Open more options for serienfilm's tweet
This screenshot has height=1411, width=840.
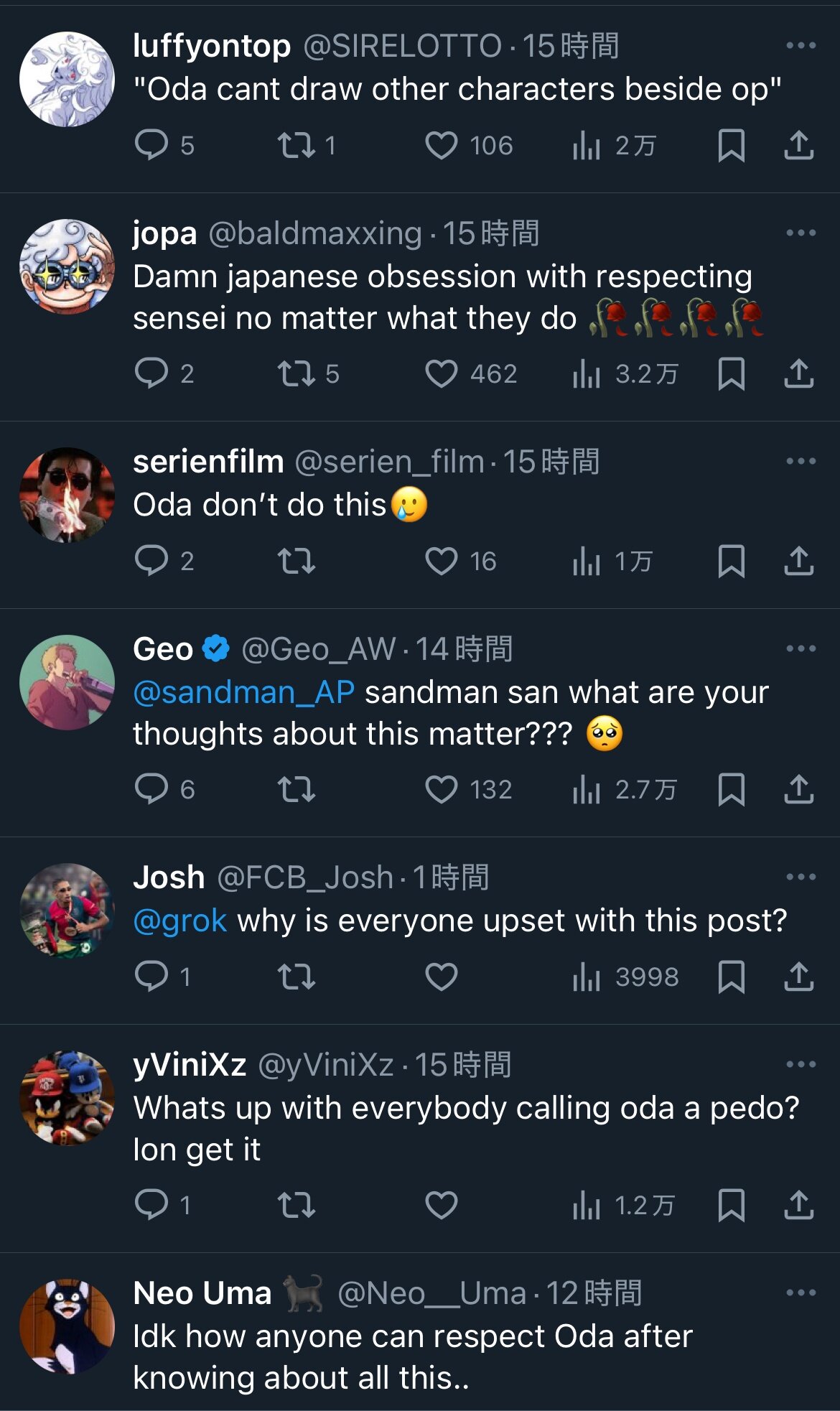point(801,461)
